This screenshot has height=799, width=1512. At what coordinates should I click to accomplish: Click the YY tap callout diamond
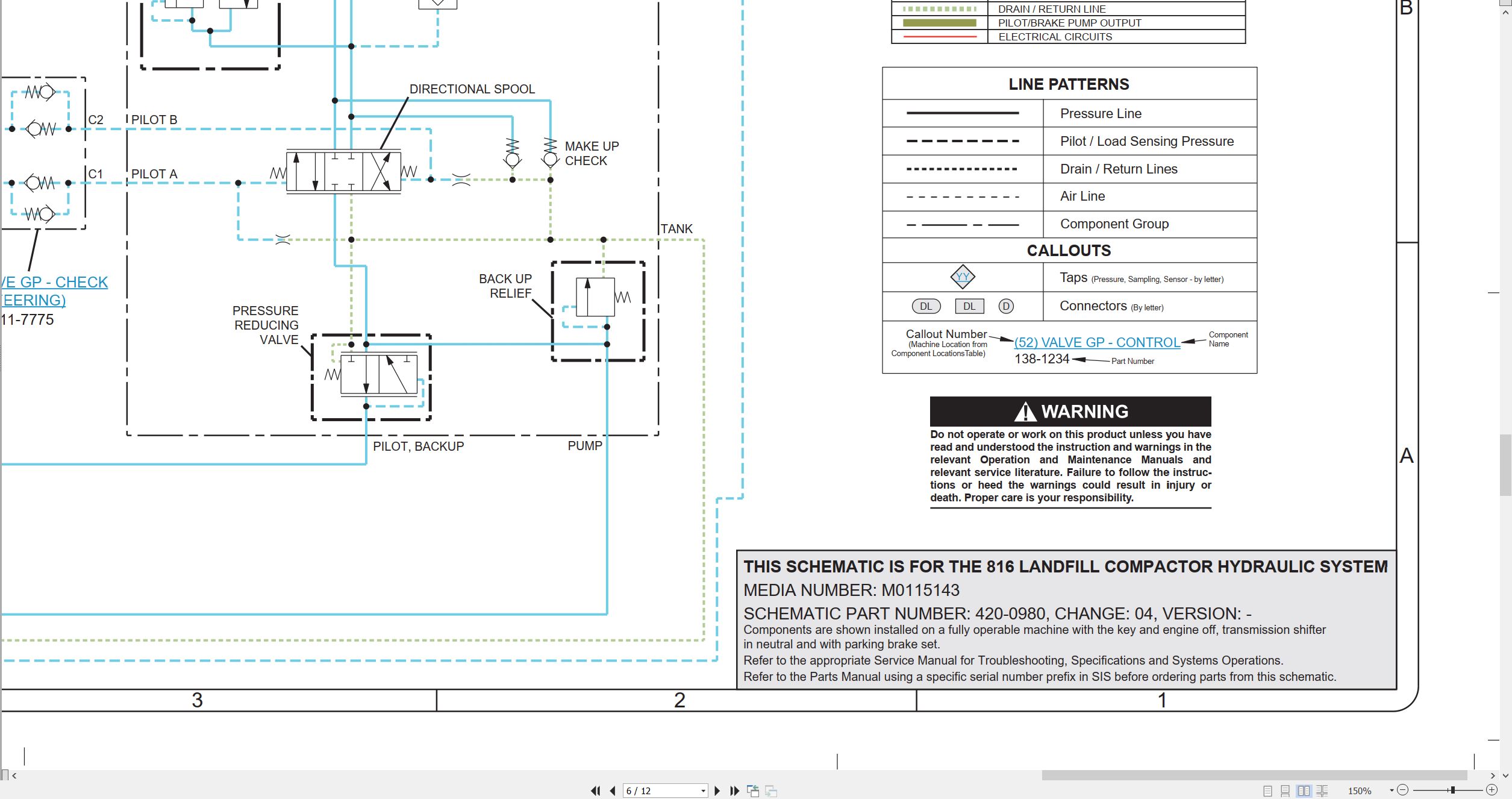tap(963, 277)
